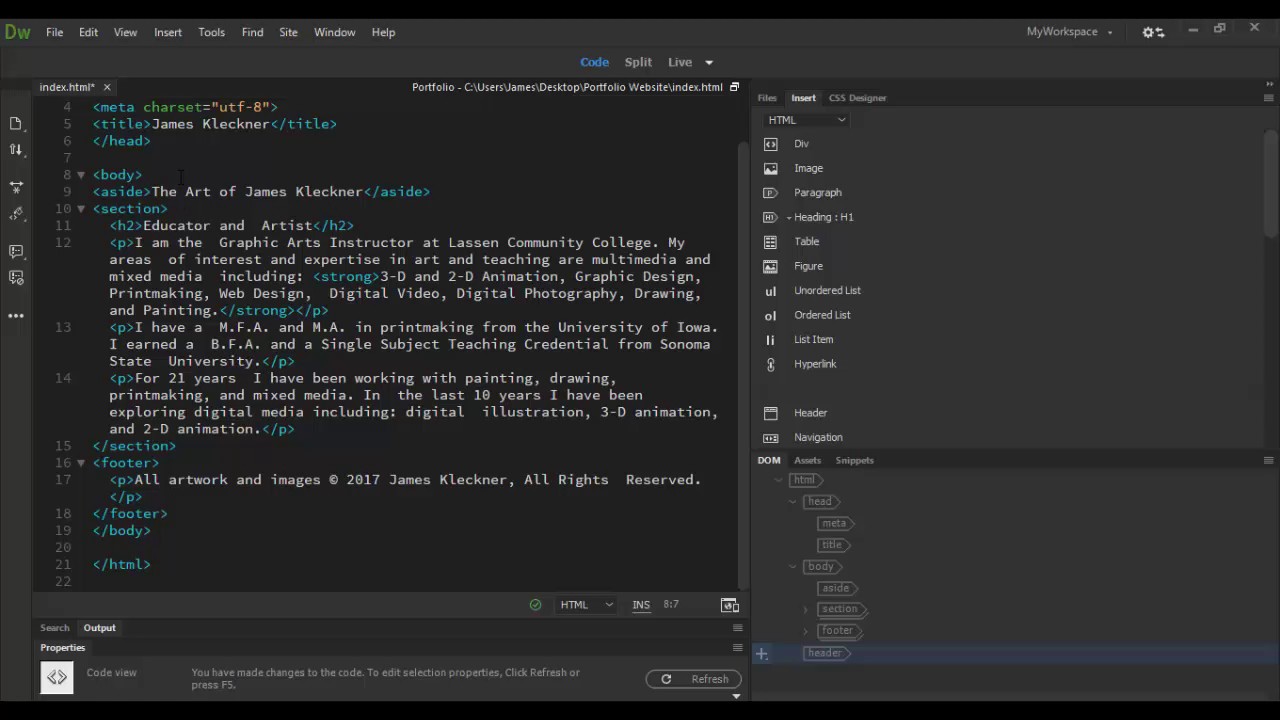1280x720 pixels.
Task: Insert a Div element icon
Action: 770,144
